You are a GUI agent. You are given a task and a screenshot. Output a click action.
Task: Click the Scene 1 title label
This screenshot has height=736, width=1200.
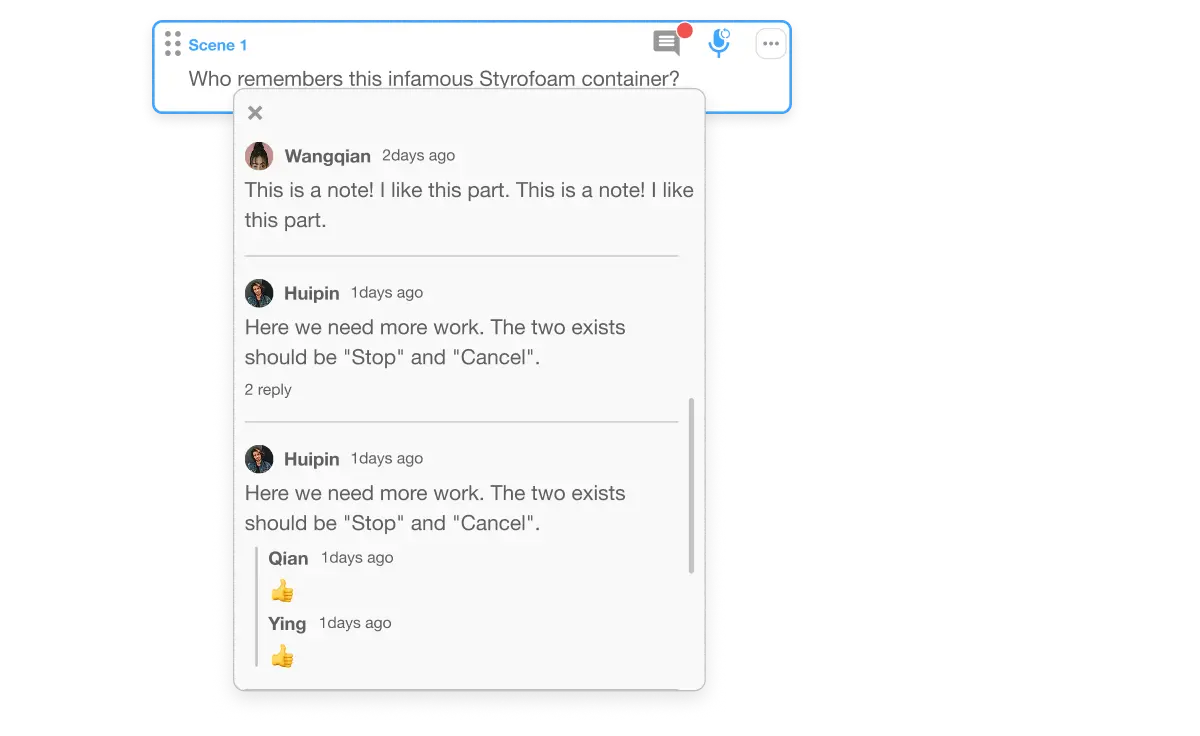click(217, 45)
